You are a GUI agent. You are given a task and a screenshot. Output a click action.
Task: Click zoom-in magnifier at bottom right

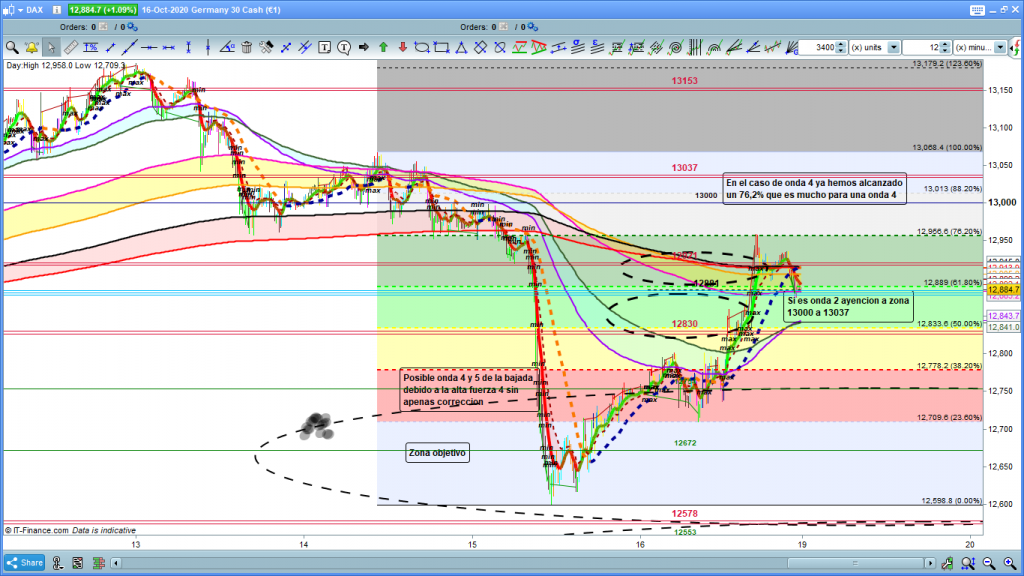click(1008, 563)
